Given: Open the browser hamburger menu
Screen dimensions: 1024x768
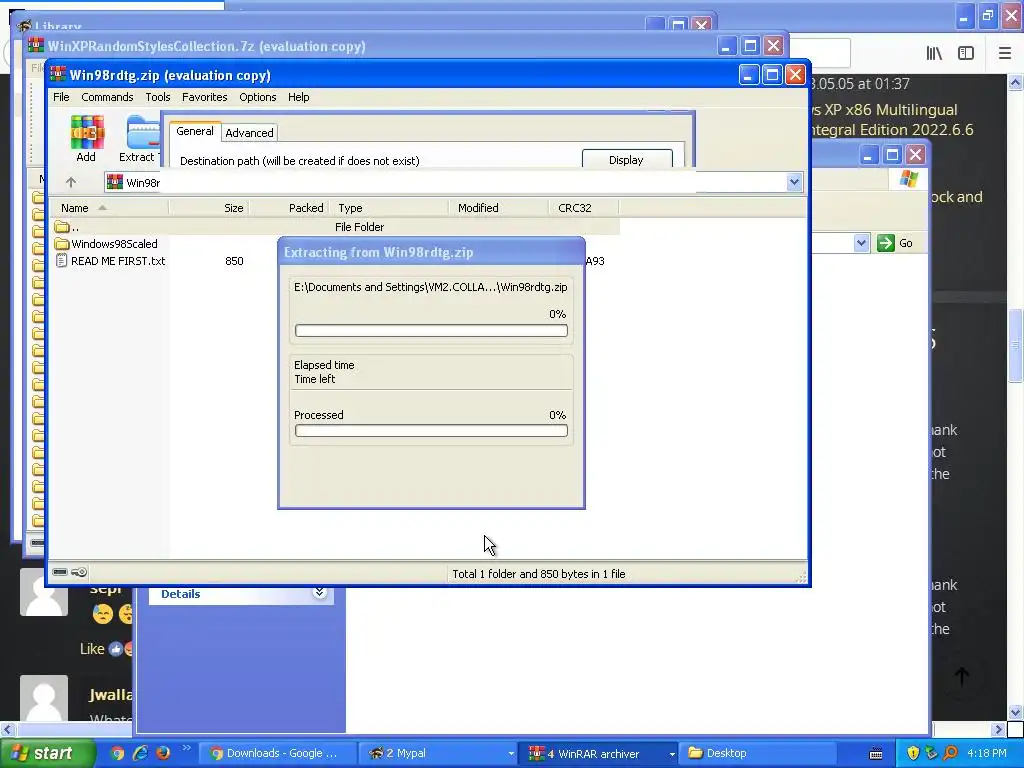Looking at the screenshot, I should coord(1004,53).
